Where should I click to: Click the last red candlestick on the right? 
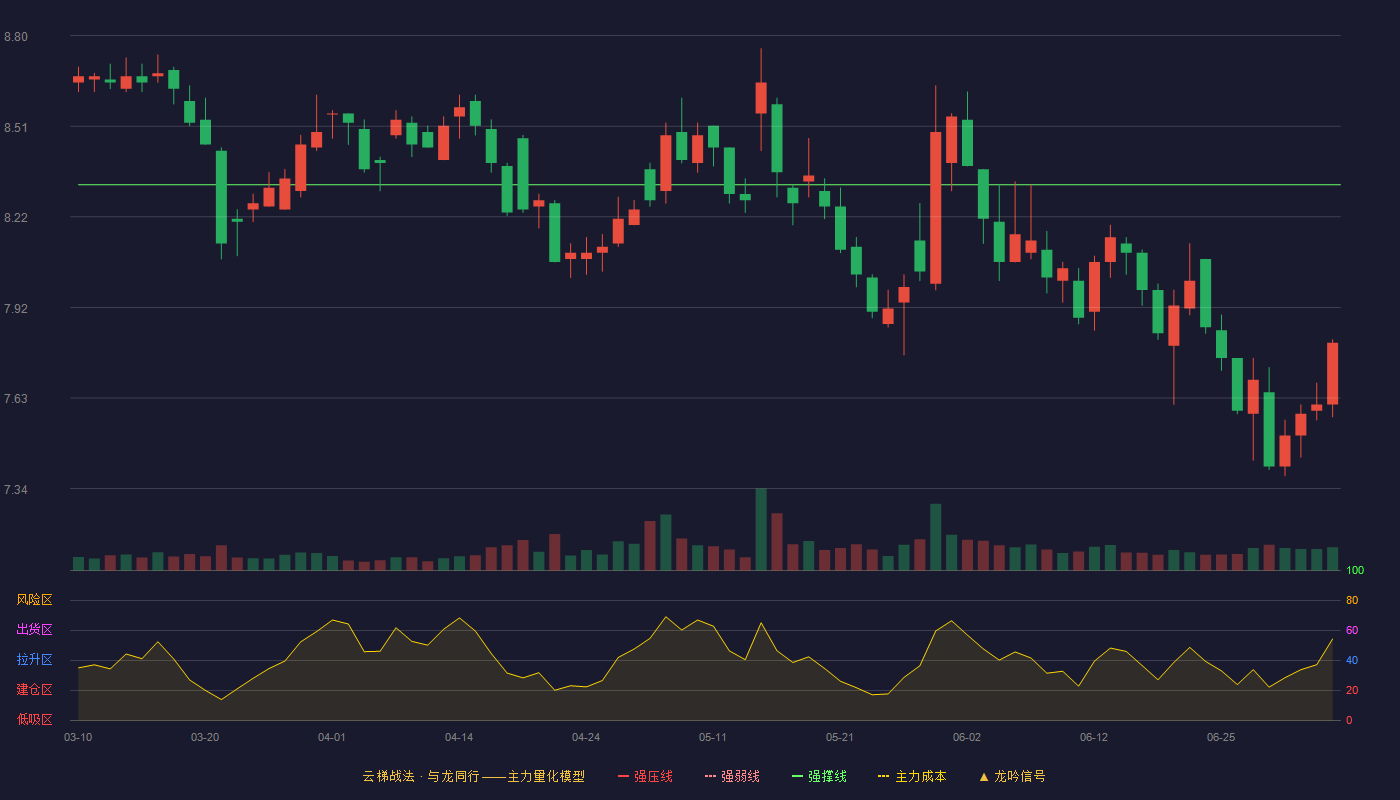click(x=1332, y=374)
